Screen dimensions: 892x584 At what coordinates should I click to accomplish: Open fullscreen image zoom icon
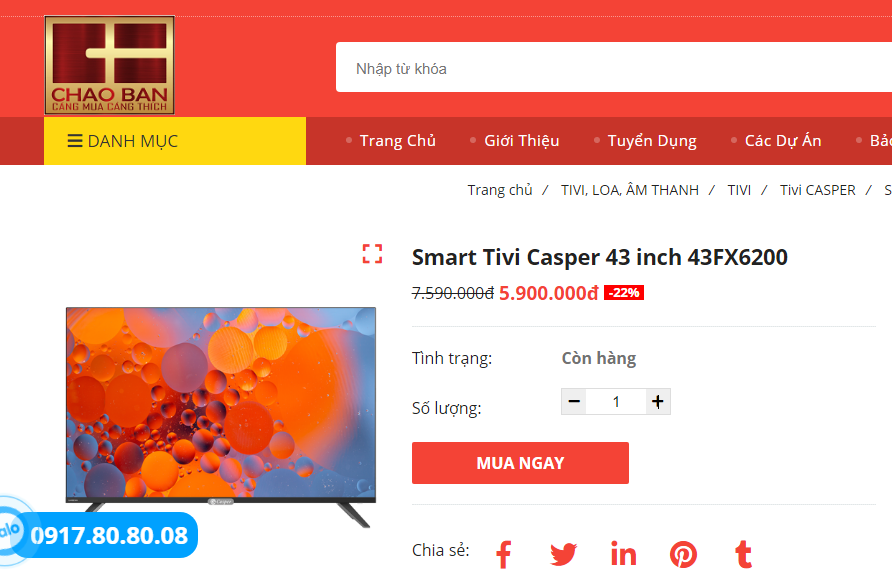[373, 254]
